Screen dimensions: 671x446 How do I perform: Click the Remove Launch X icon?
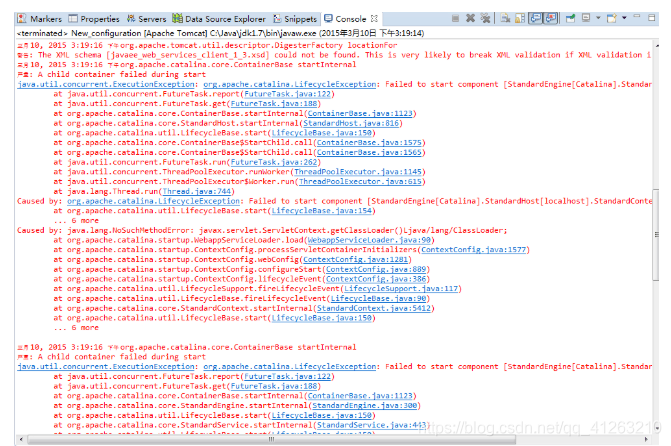[x=470, y=18]
